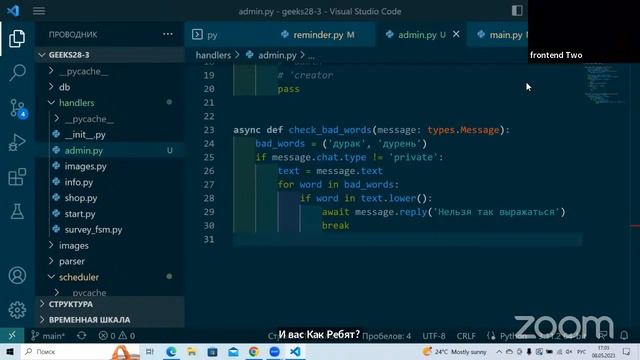Collapse the handlers folder
This screenshot has width=640, height=360.
(109, 103)
